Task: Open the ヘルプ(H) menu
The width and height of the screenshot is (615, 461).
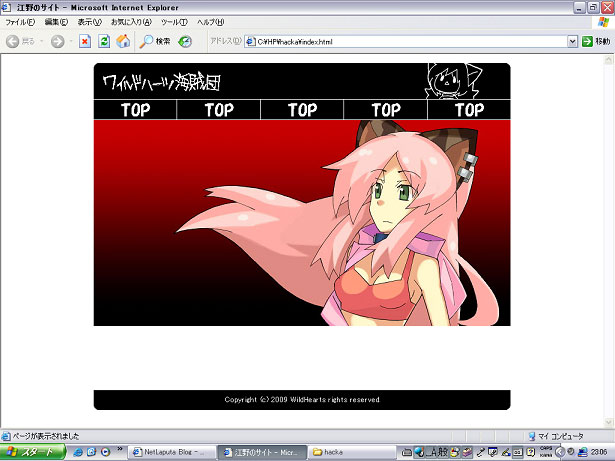Action: 210,22
